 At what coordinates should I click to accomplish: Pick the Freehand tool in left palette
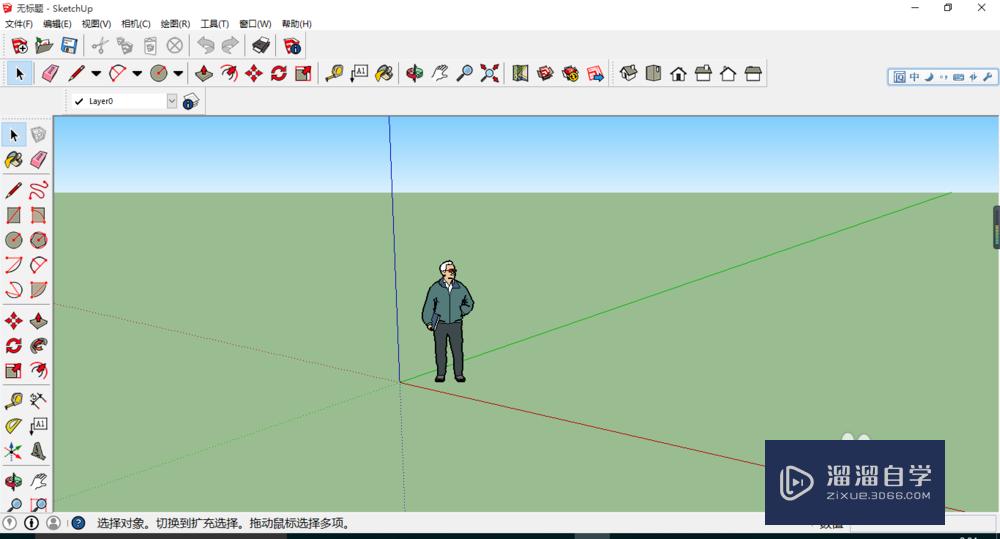pyautogui.click(x=38, y=189)
